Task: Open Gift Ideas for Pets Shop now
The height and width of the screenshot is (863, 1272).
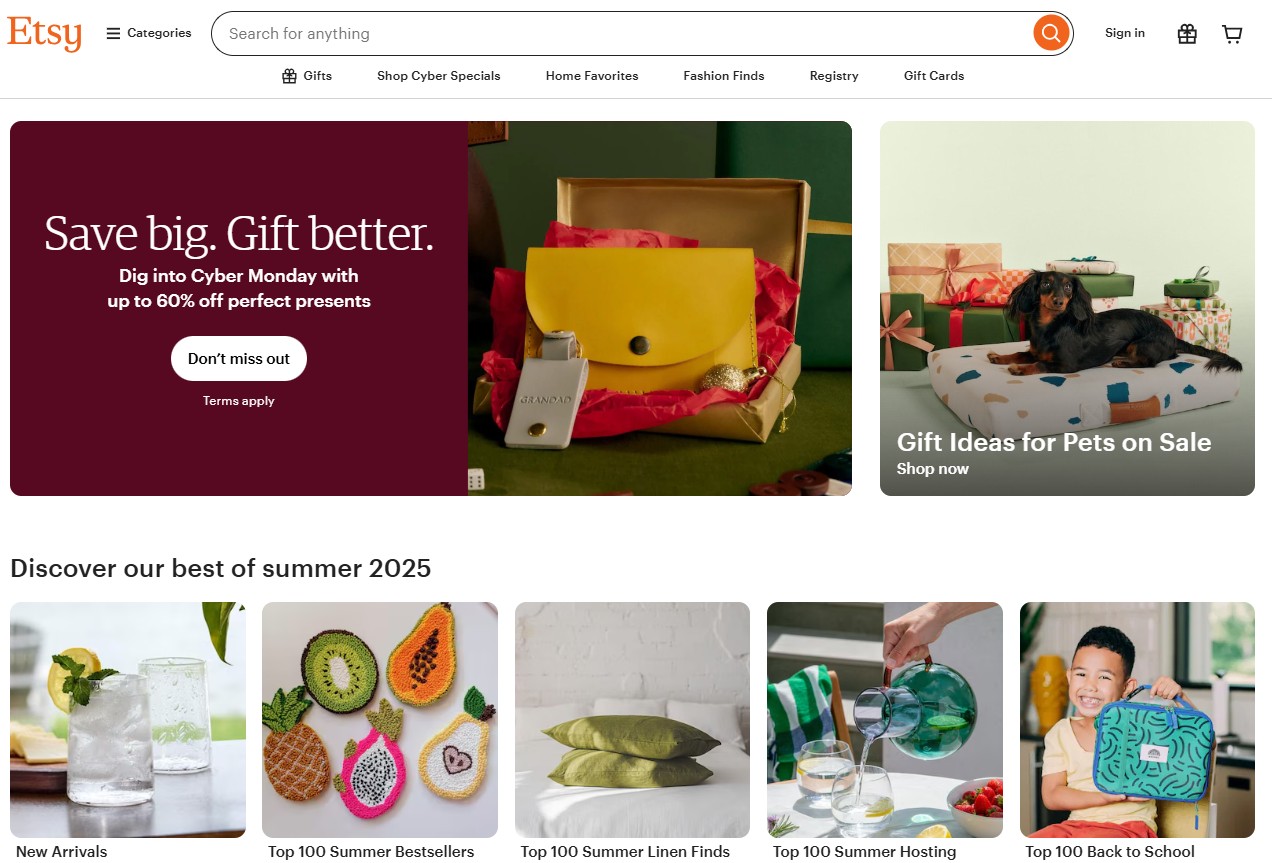Action: click(933, 469)
